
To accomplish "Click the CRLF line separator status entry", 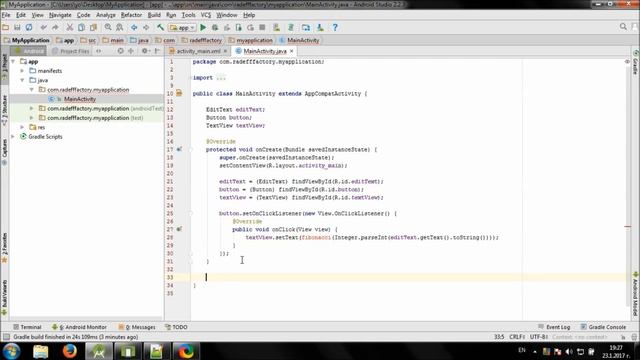I will pyautogui.click(x=517, y=337).
